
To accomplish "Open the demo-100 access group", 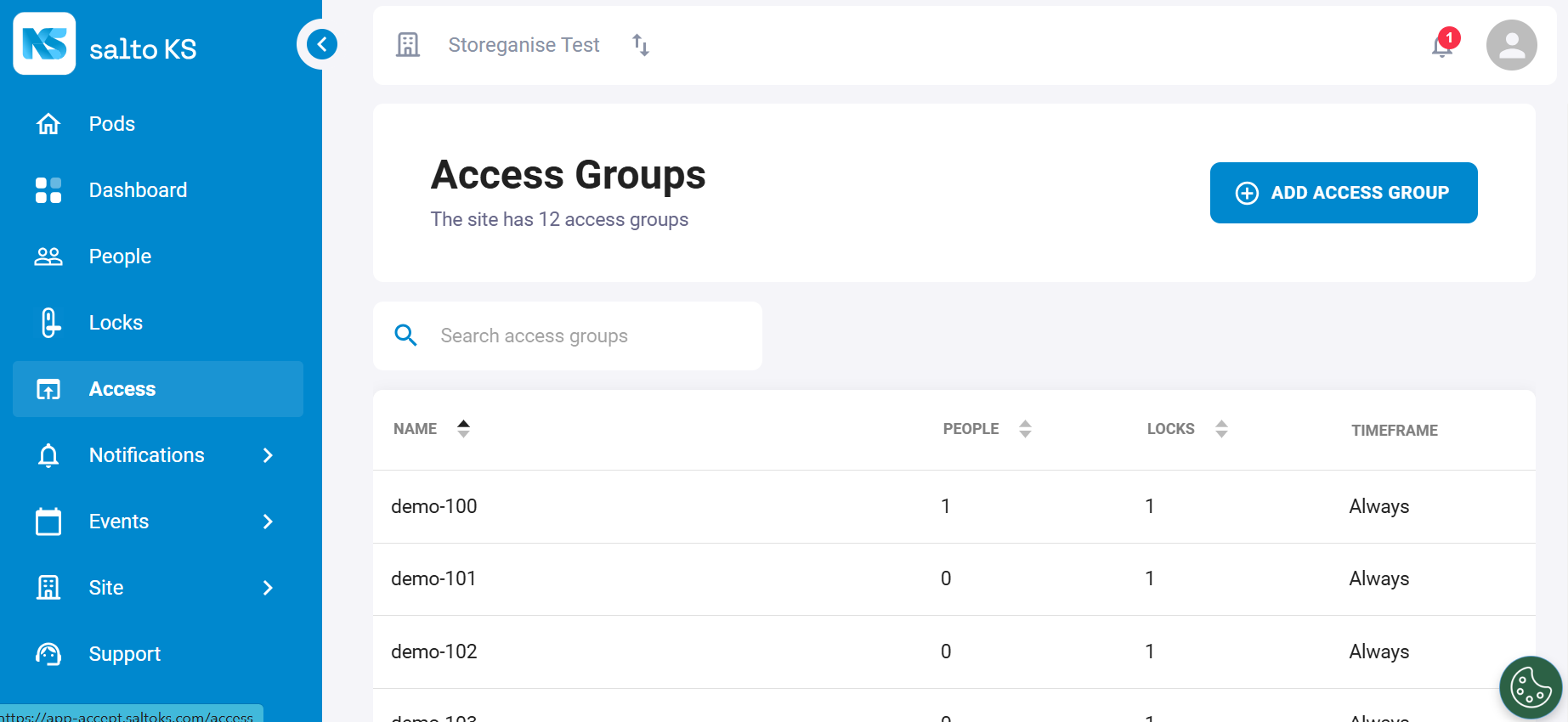I will coord(434,506).
